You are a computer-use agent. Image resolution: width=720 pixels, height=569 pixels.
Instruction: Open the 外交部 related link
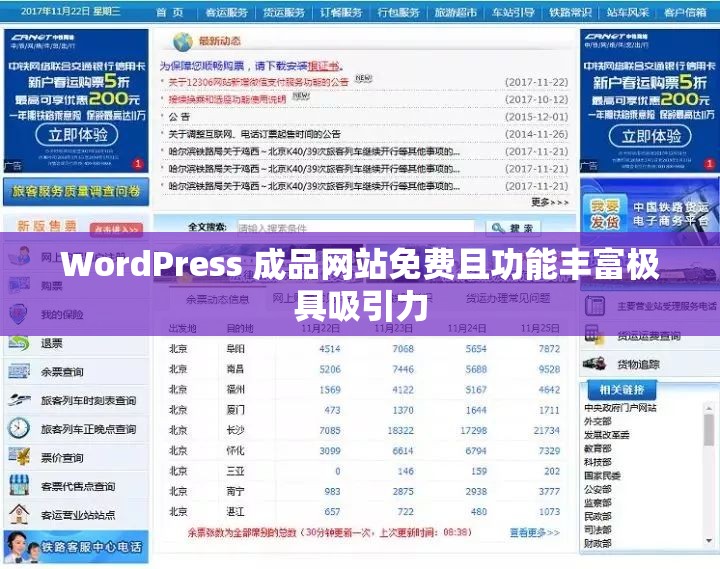597,421
